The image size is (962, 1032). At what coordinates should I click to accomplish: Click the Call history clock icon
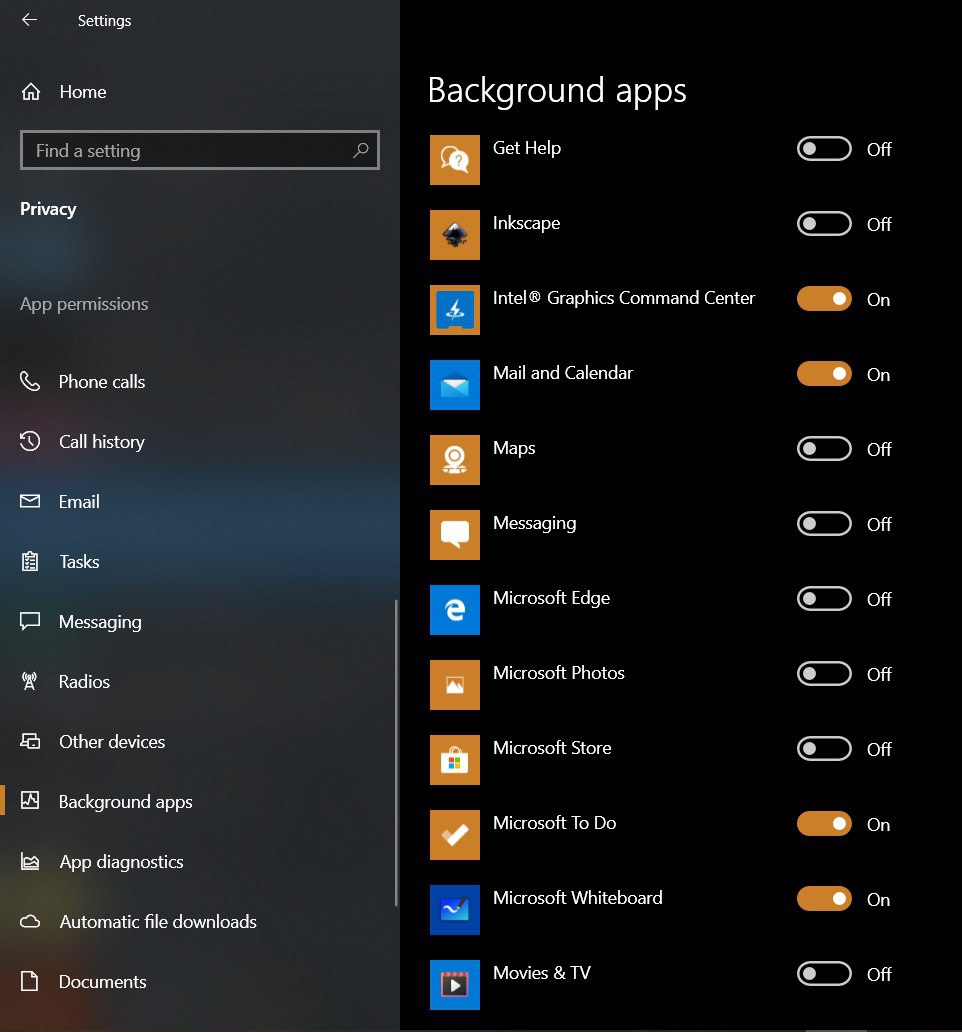tap(30, 441)
